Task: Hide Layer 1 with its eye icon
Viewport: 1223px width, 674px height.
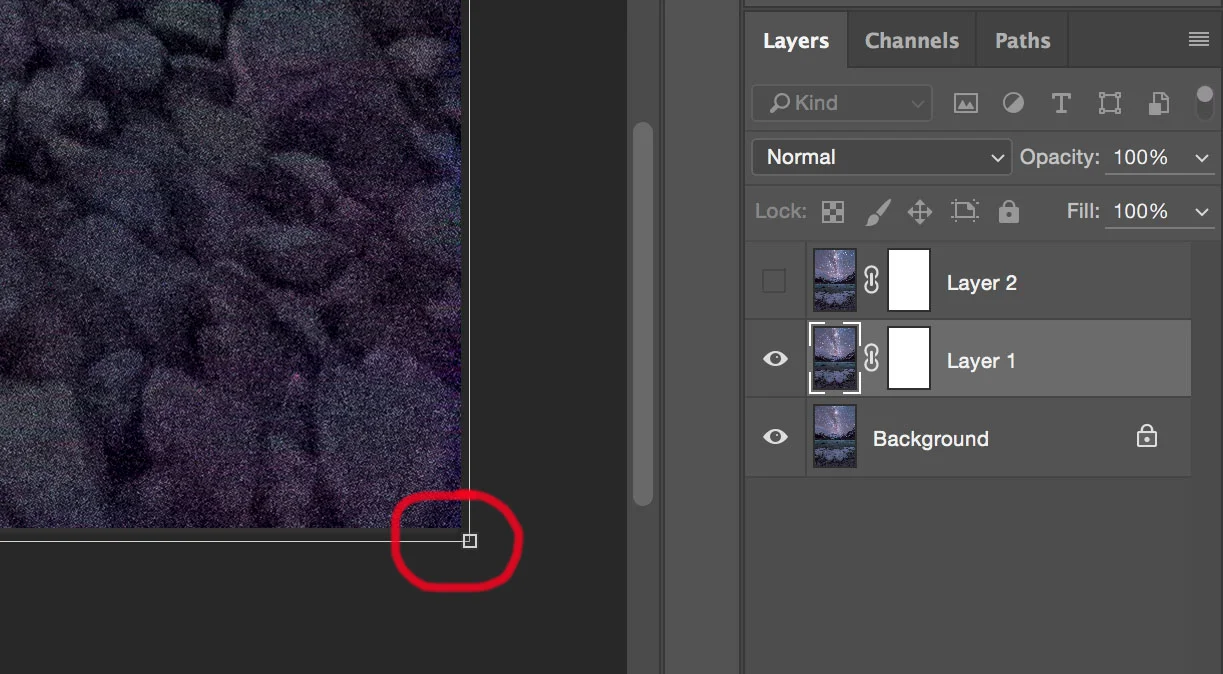Action: 775,359
